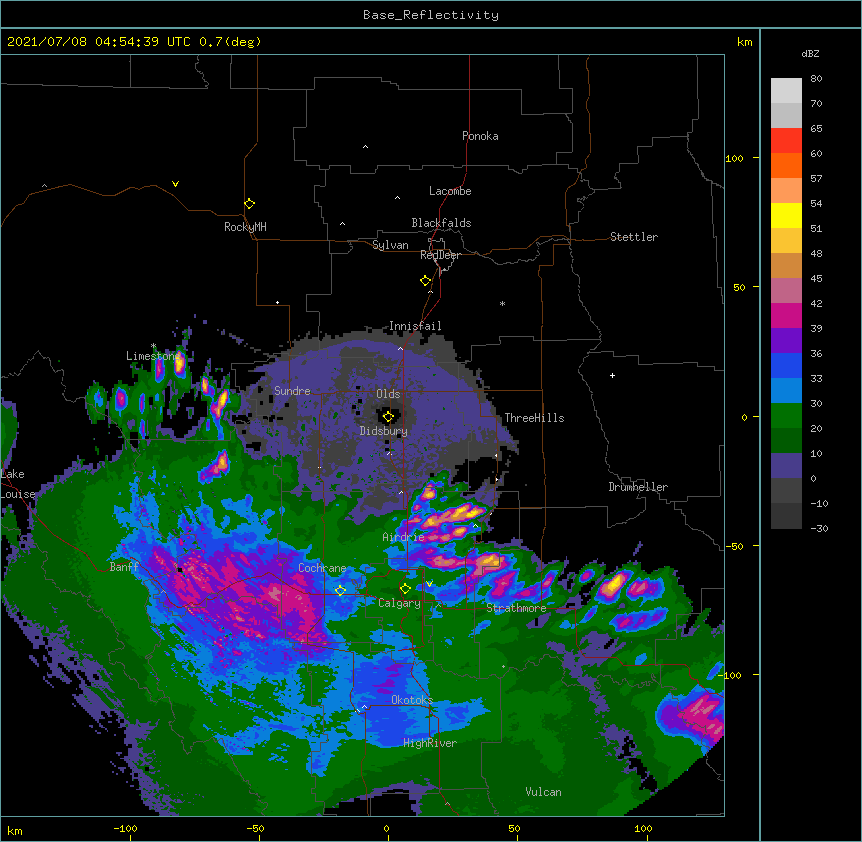
Task: Select the yellow diamond marker south of RedDeer
Action: (x=426, y=281)
